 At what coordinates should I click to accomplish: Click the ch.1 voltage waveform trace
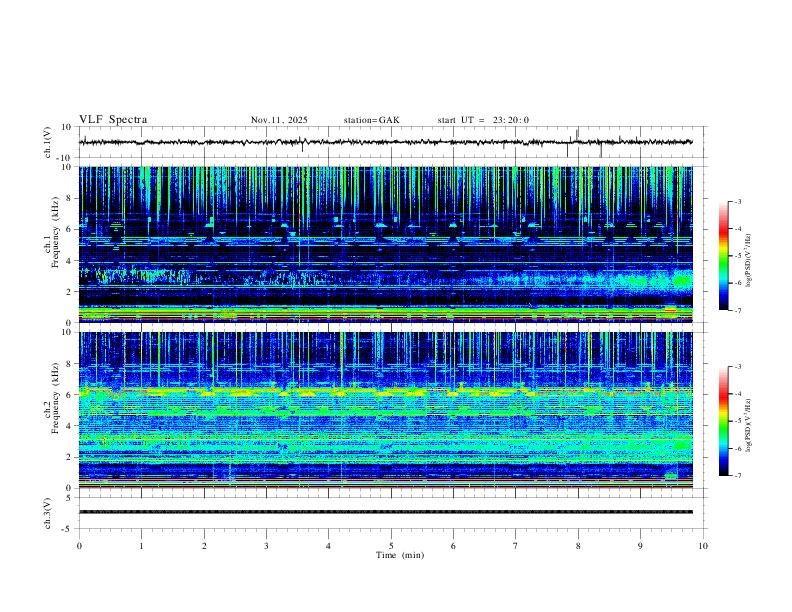tap(385, 142)
